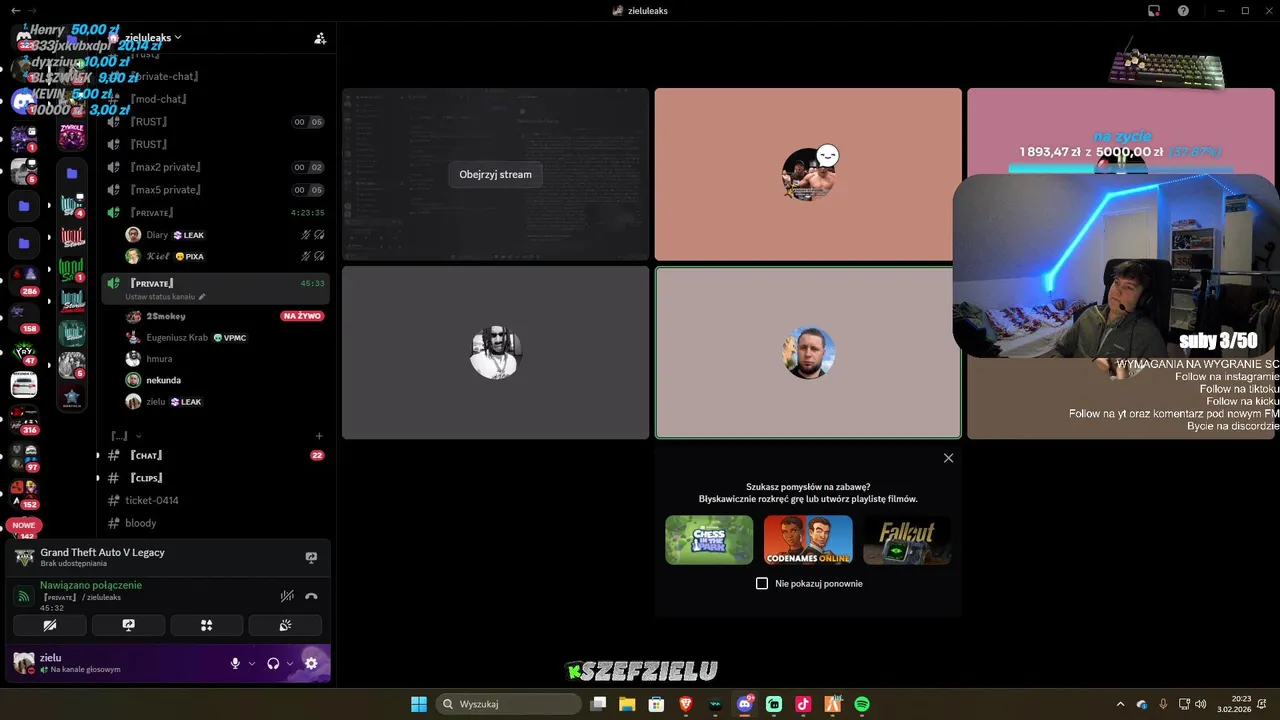
Task: Show hidden system tray icons
Action: click(x=1120, y=704)
